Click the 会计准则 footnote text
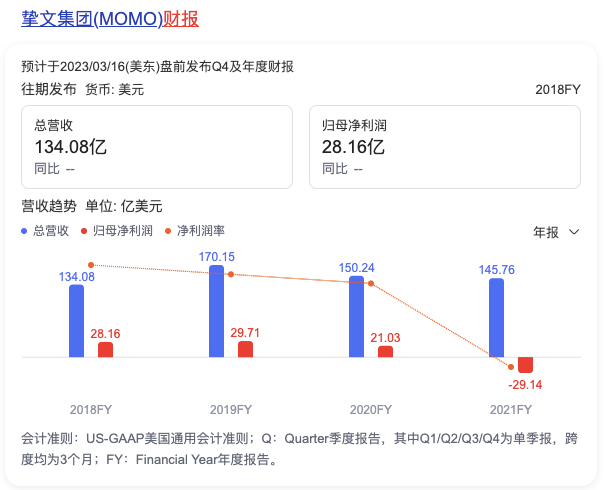604x490 pixels. [299, 449]
